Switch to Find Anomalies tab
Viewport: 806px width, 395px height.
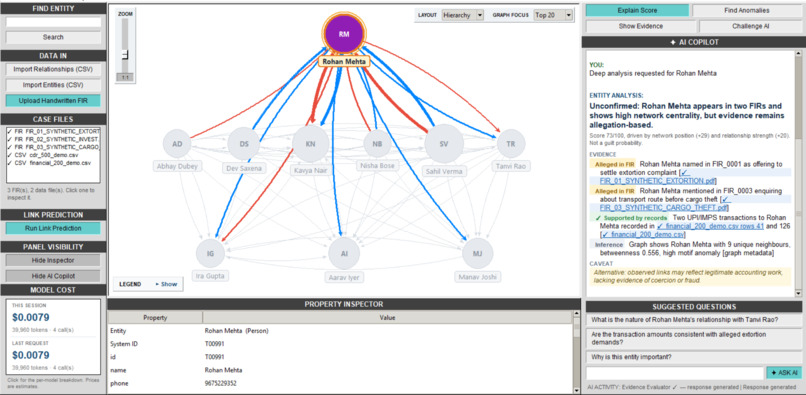(x=747, y=10)
